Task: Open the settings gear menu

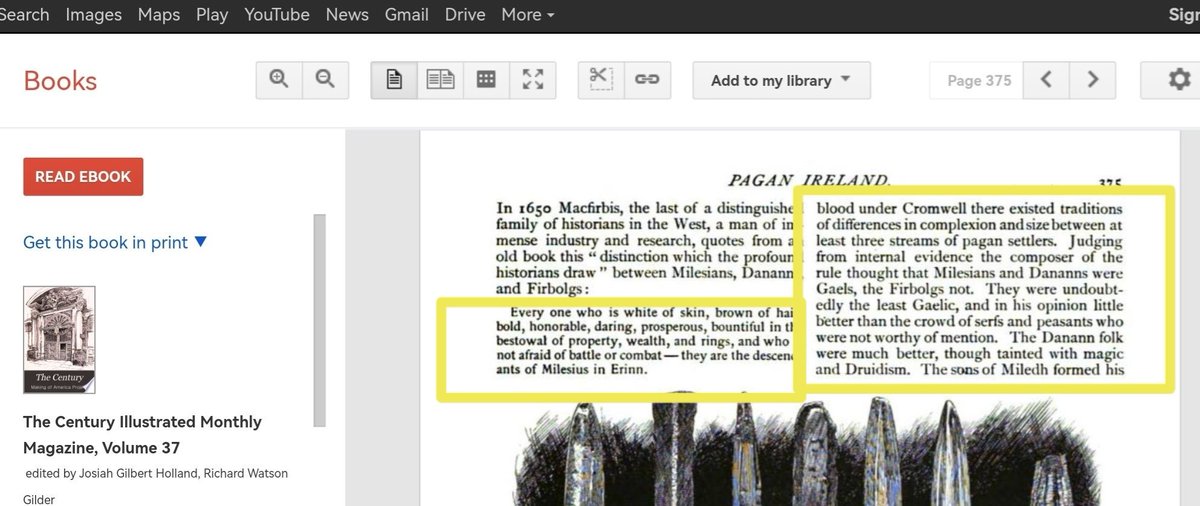Action: (x=1178, y=80)
